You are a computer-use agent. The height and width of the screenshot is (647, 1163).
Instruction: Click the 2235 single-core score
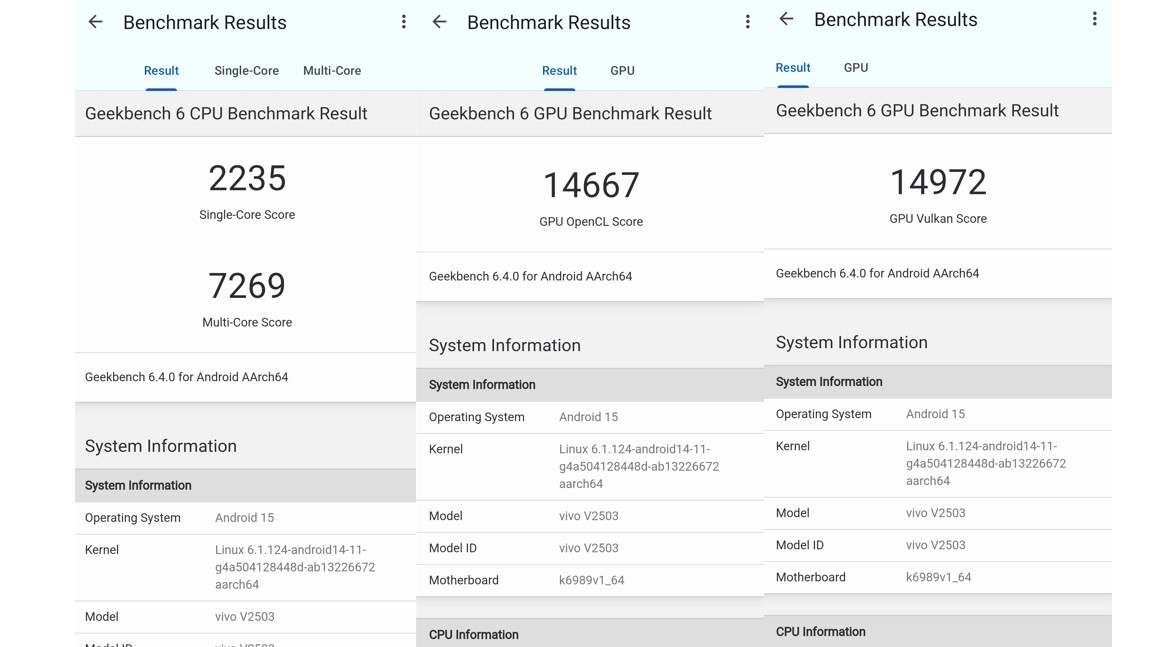click(247, 179)
